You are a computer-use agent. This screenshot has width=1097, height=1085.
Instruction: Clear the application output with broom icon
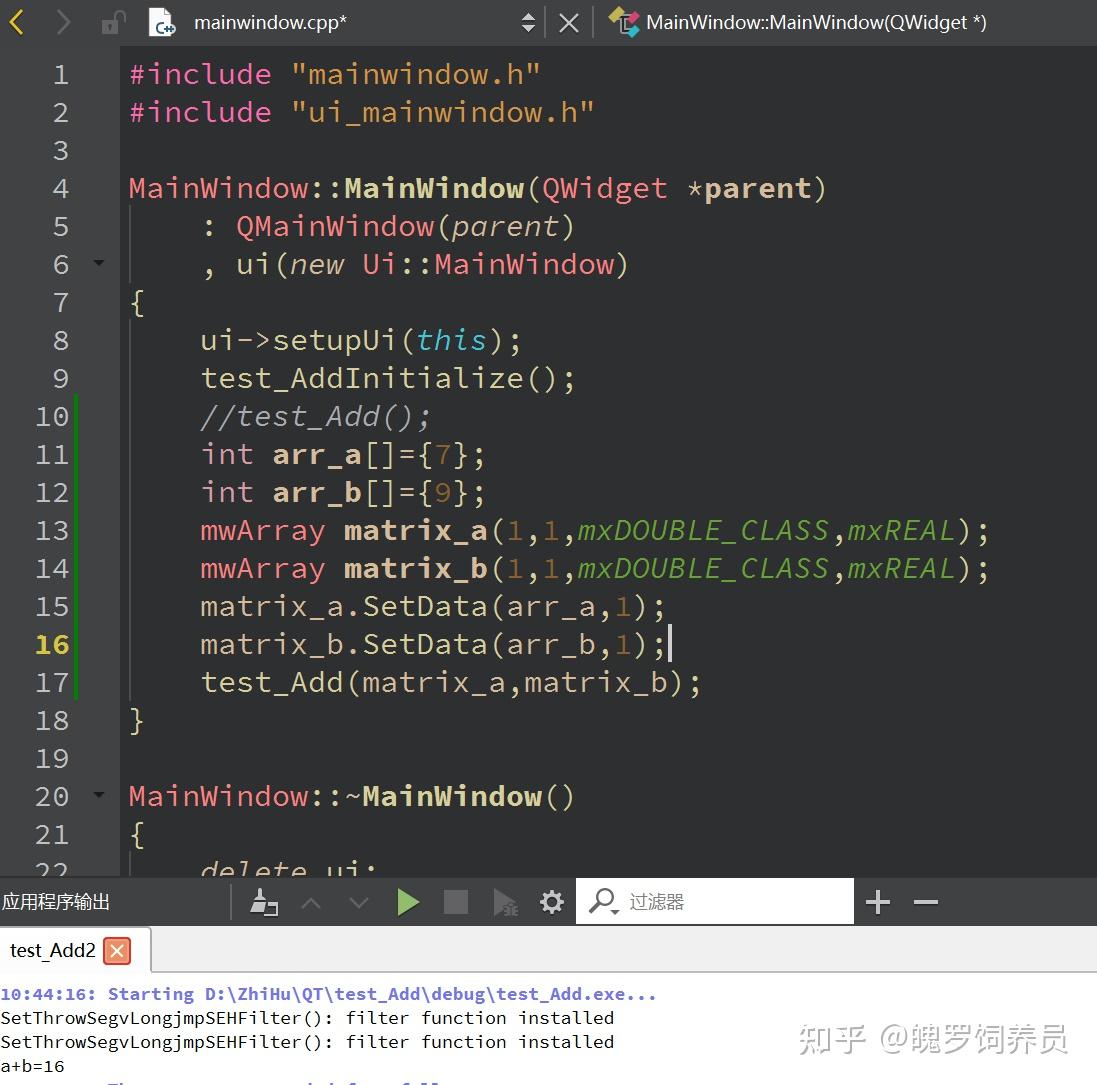264,901
